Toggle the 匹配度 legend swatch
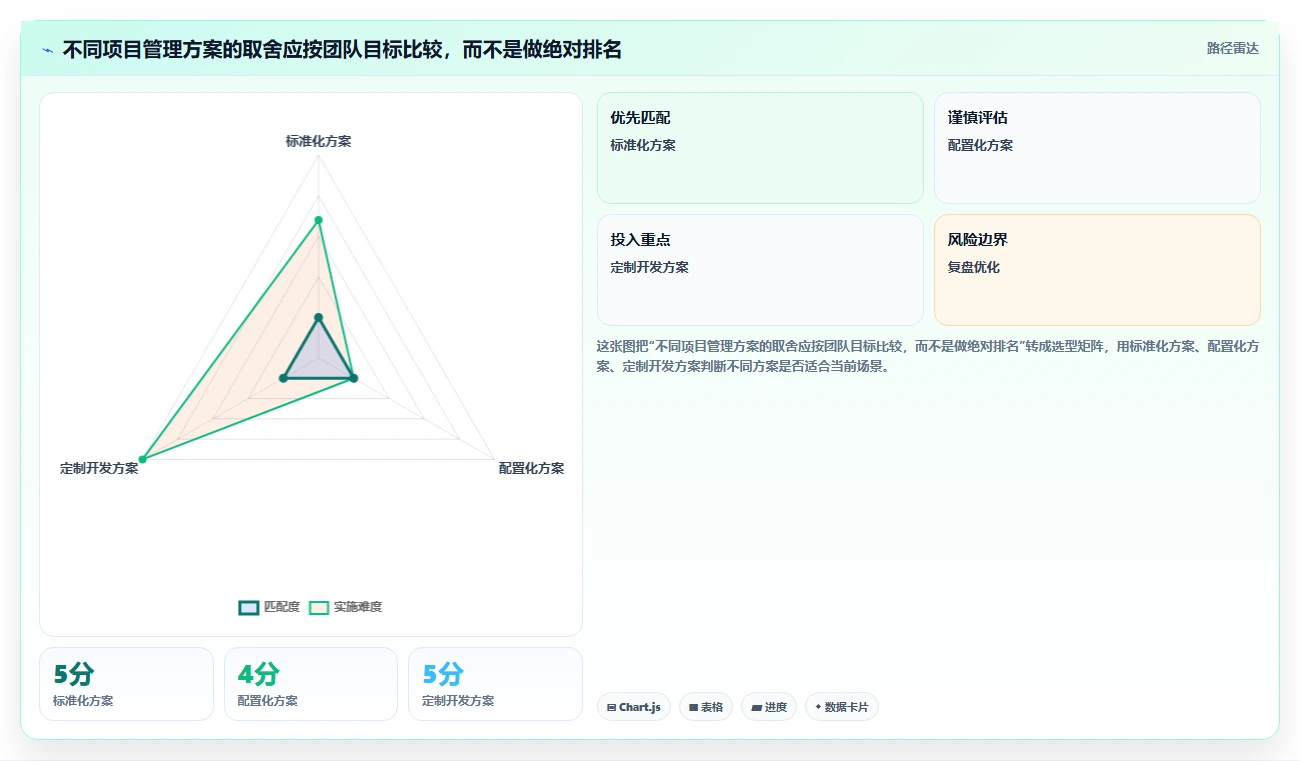This screenshot has width=1300, height=761. tap(249, 607)
